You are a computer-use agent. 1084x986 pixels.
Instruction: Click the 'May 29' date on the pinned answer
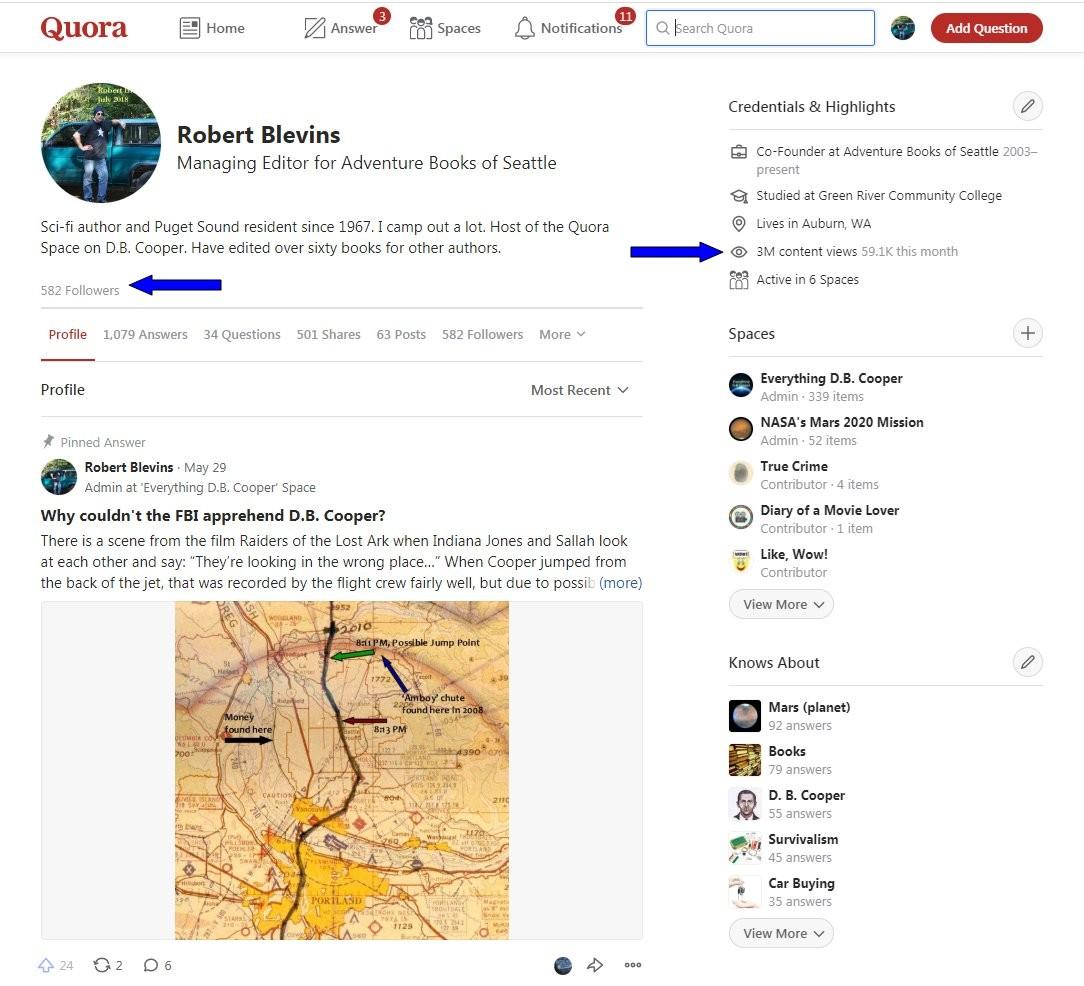tap(205, 467)
